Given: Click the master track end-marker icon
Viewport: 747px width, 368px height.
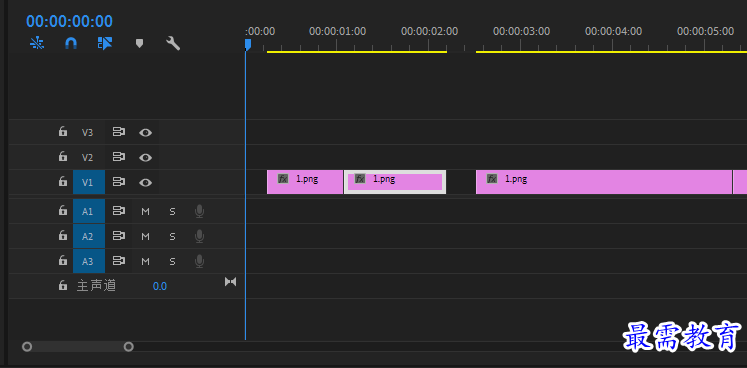Looking at the screenshot, I should [x=231, y=282].
